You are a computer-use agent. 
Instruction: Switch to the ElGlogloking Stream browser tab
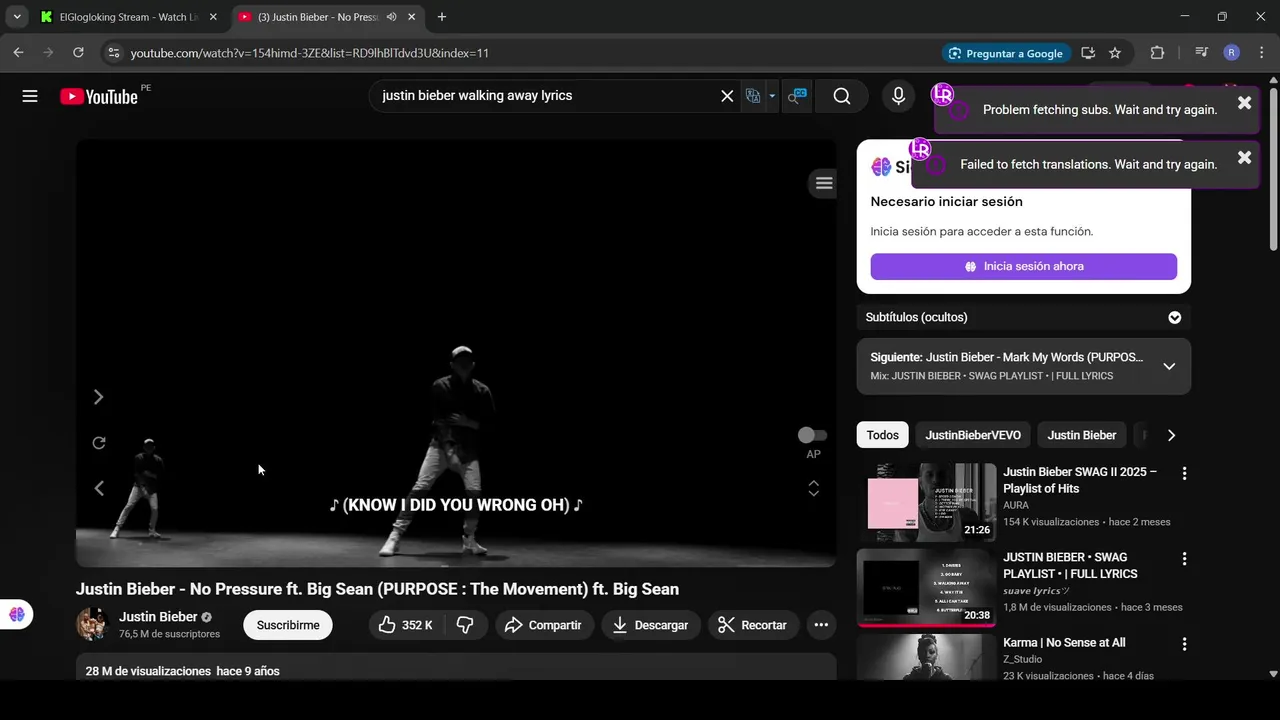click(x=126, y=17)
